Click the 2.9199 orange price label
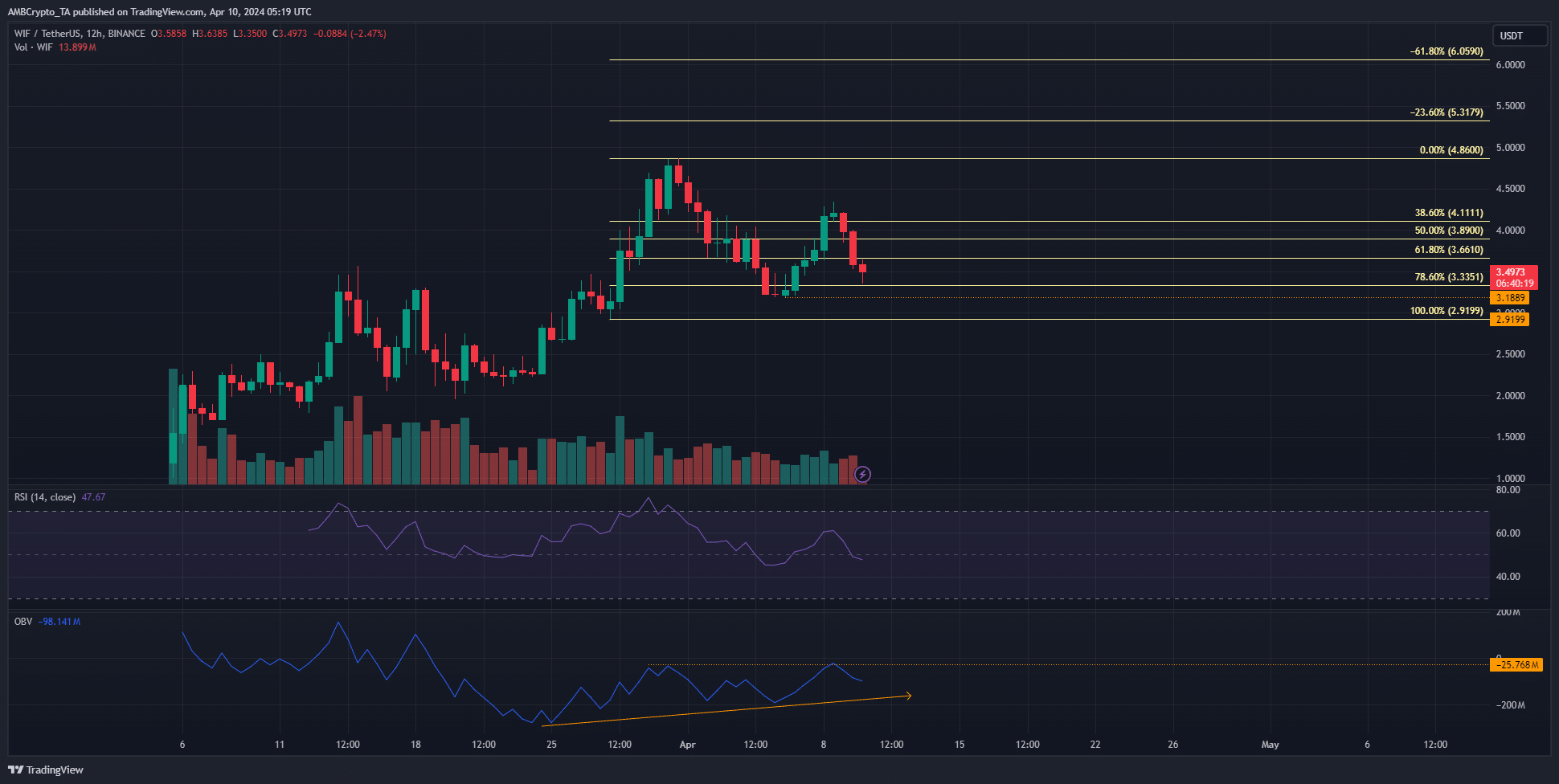The image size is (1559, 784). pyautogui.click(x=1510, y=320)
